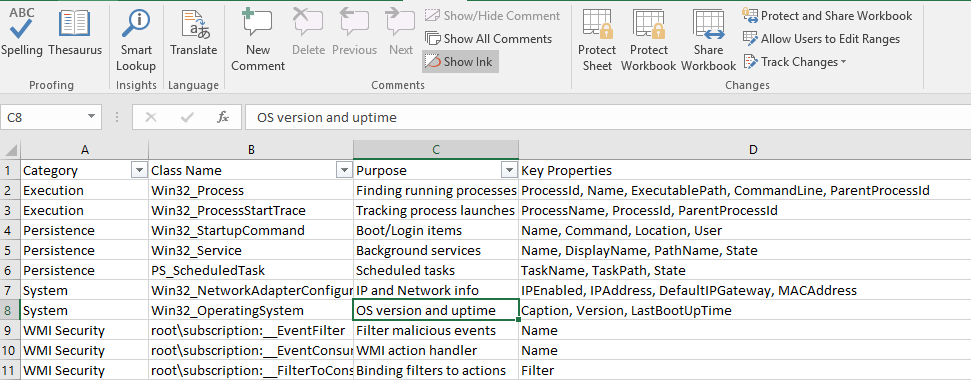Open the Purpose column filter dropdown
971x380 pixels.
pos(509,170)
